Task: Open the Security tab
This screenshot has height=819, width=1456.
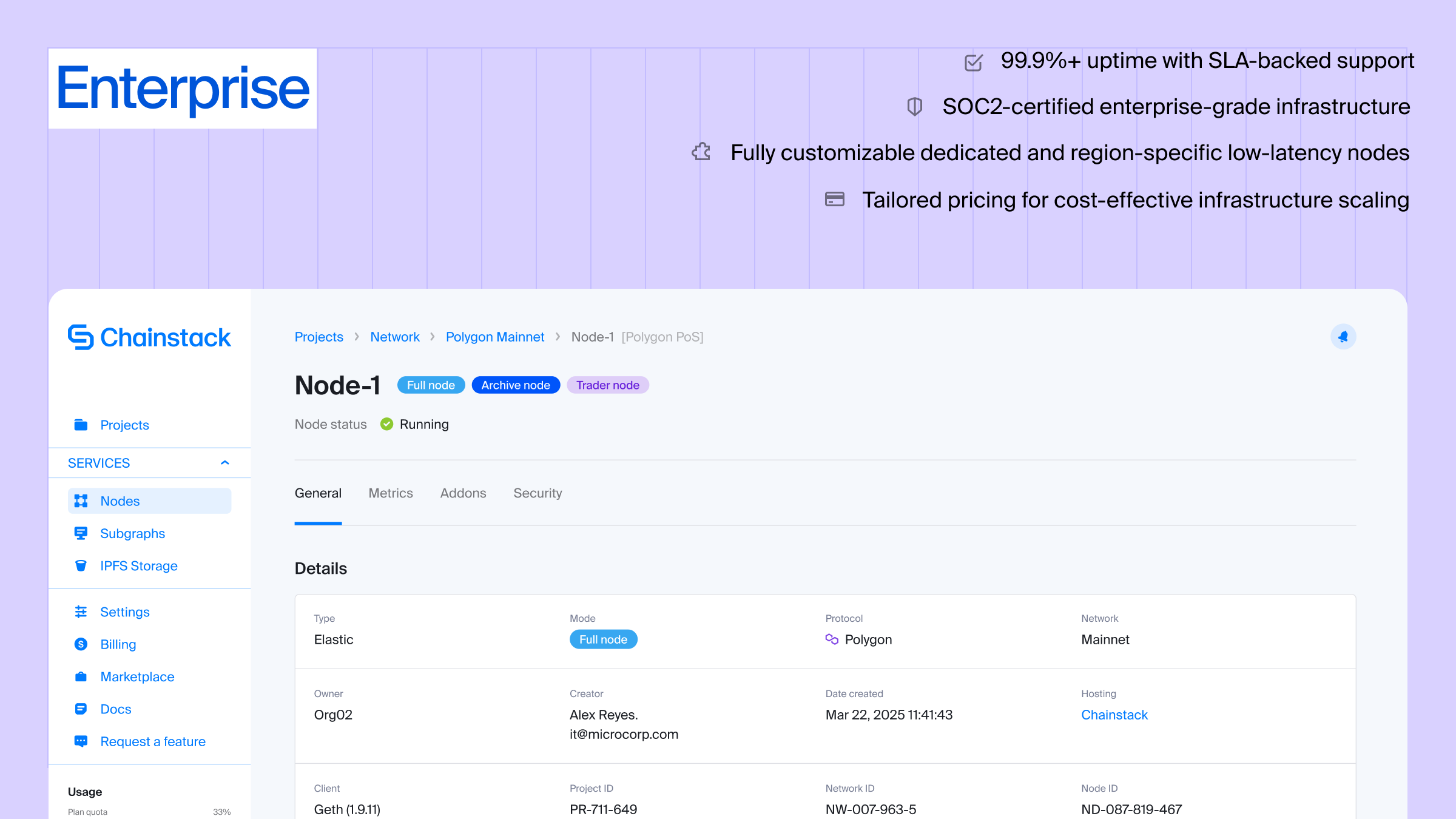Action: pyautogui.click(x=538, y=493)
